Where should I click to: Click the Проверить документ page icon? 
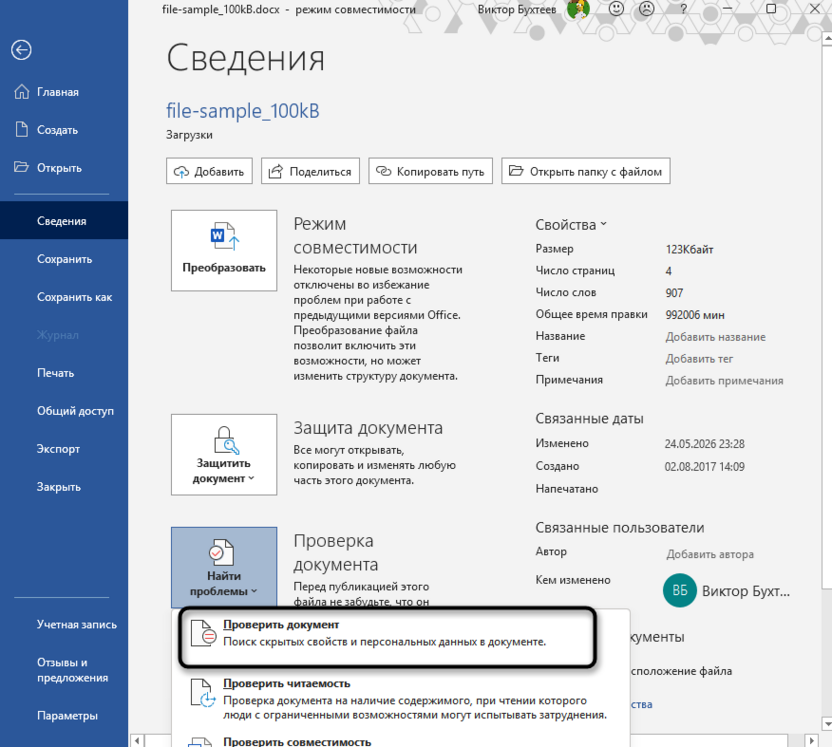(x=204, y=633)
